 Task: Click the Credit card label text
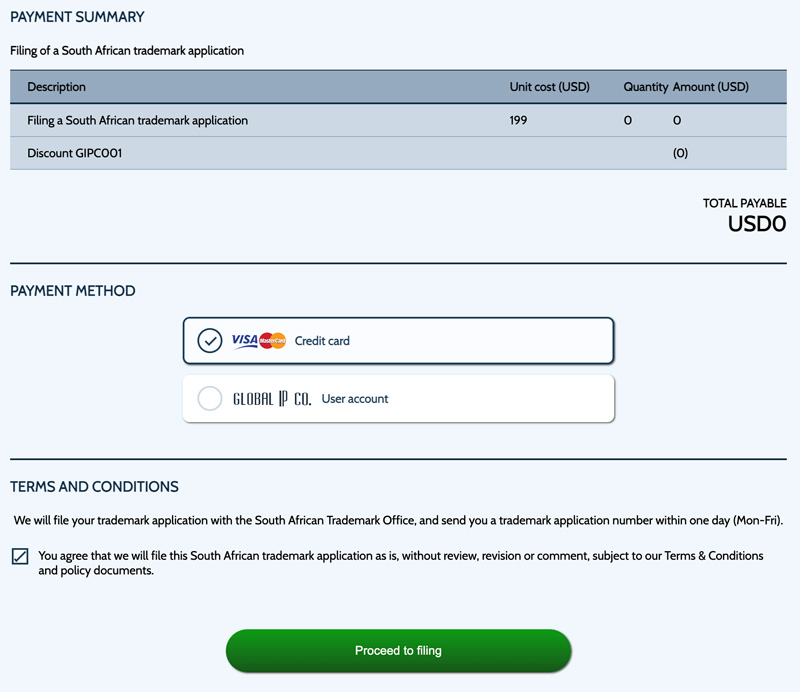322,341
